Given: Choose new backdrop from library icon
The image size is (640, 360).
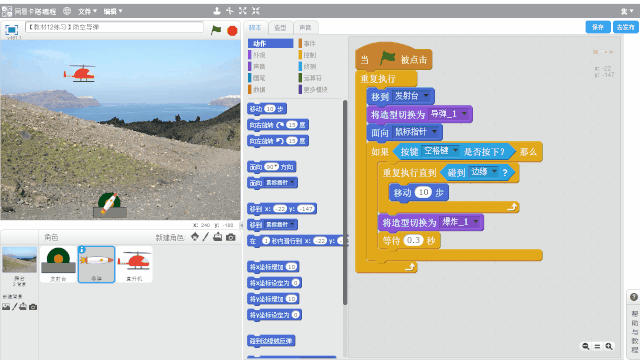Looking at the screenshot, I should 6,307.
